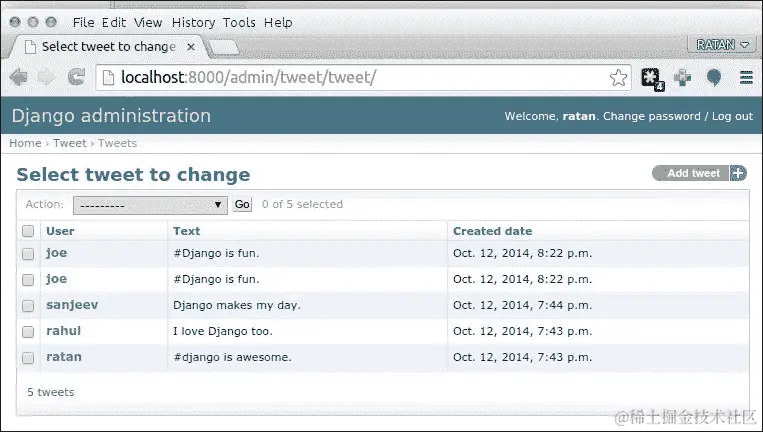Check the box for sanjeev's tweet
763x432 pixels.
(x=28, y=306)
